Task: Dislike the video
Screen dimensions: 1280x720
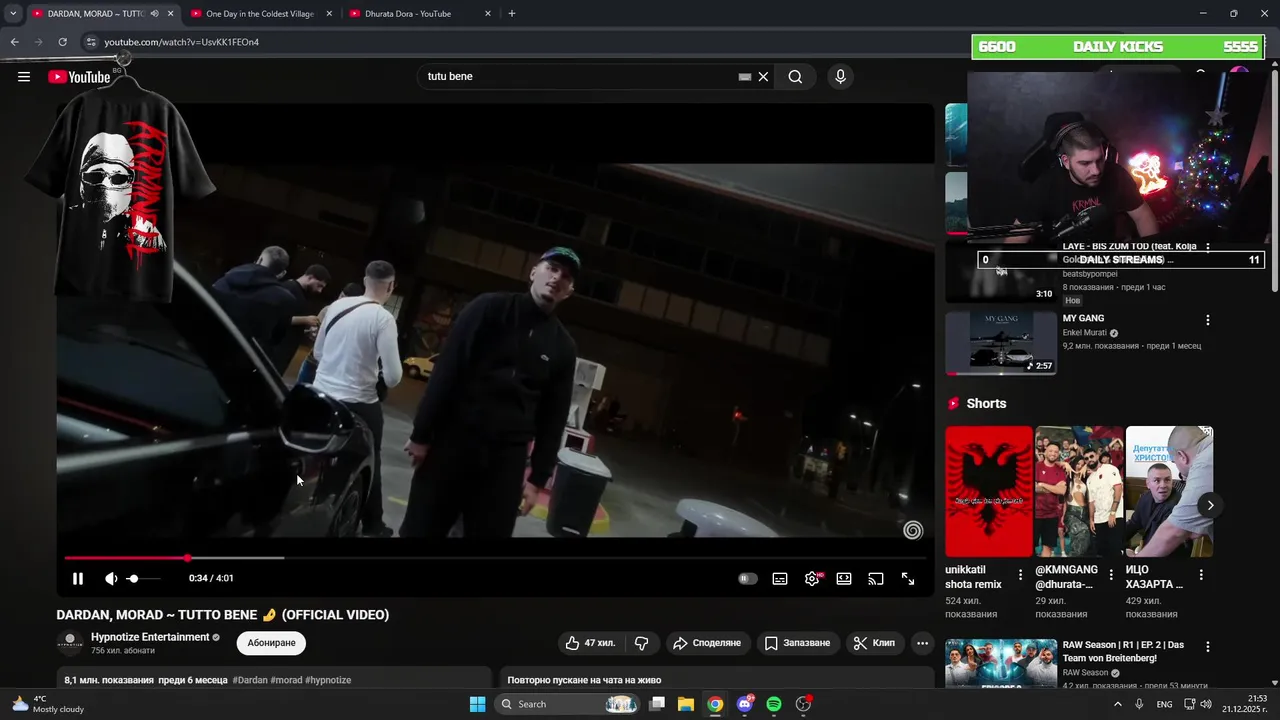Action: coord(643,643)
